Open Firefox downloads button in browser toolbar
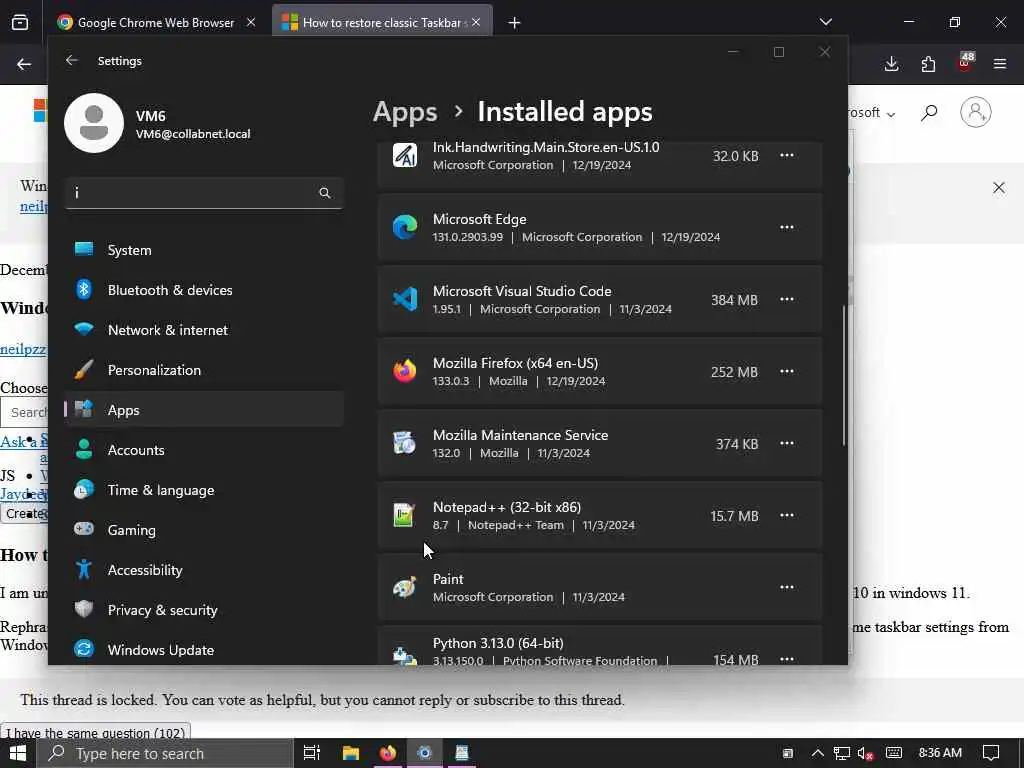This screenshot has width=1024, height=768. click(x=891, y=64)
